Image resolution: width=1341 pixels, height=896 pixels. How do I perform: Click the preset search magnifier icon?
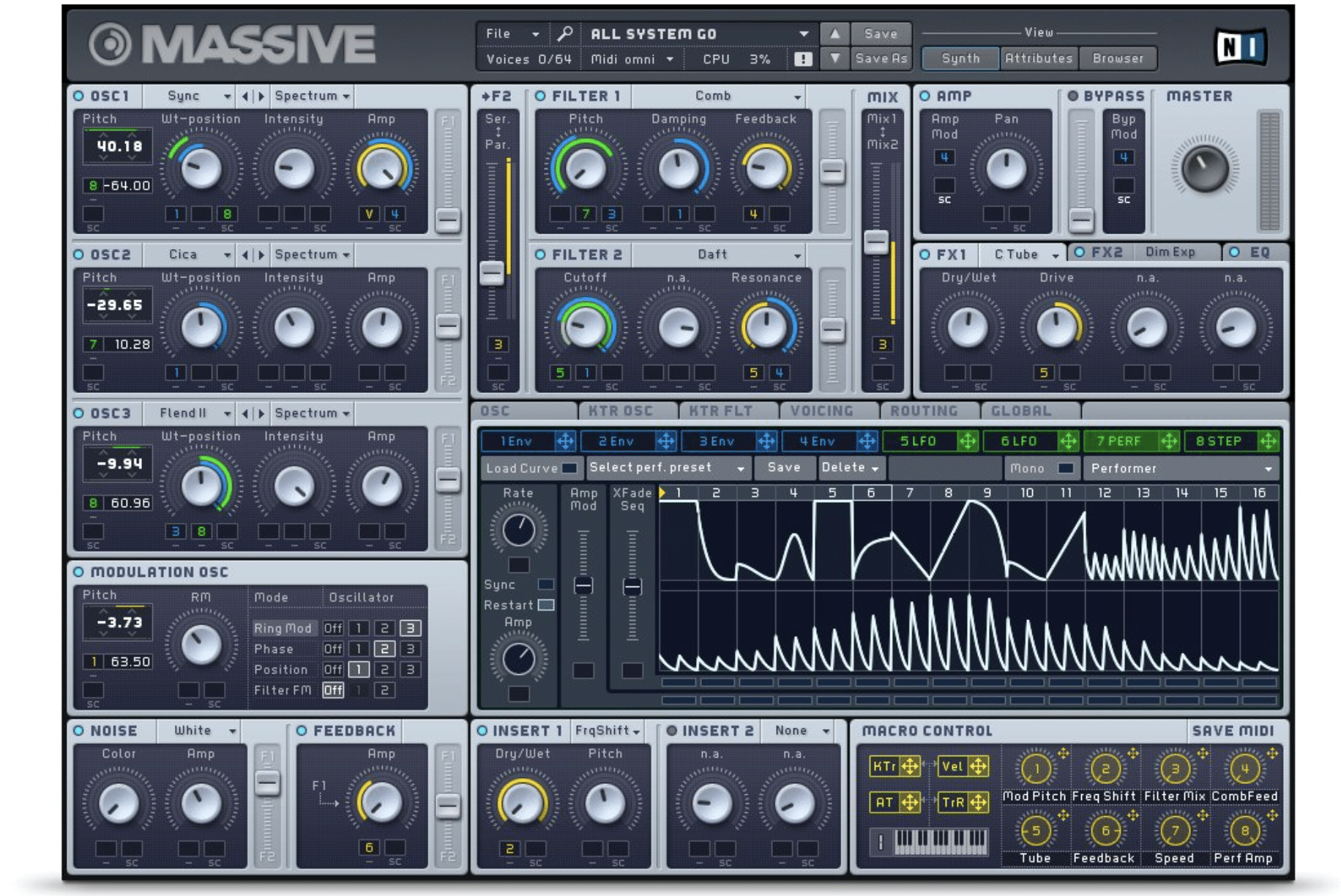564,34
